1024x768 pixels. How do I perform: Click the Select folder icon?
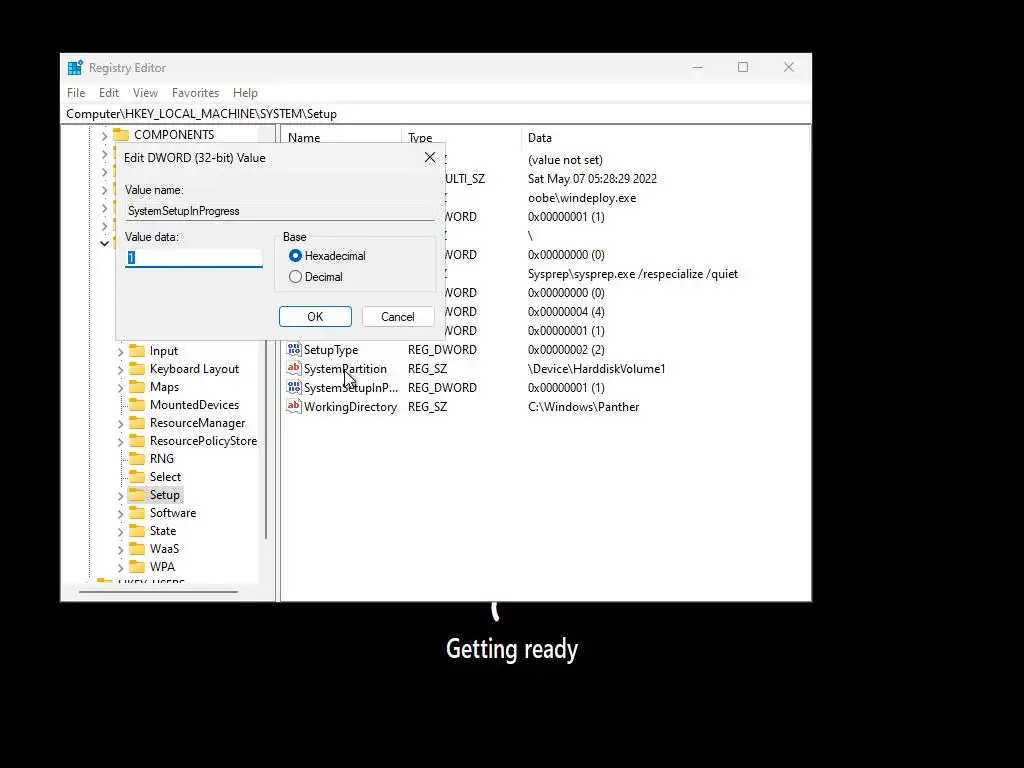137,477
